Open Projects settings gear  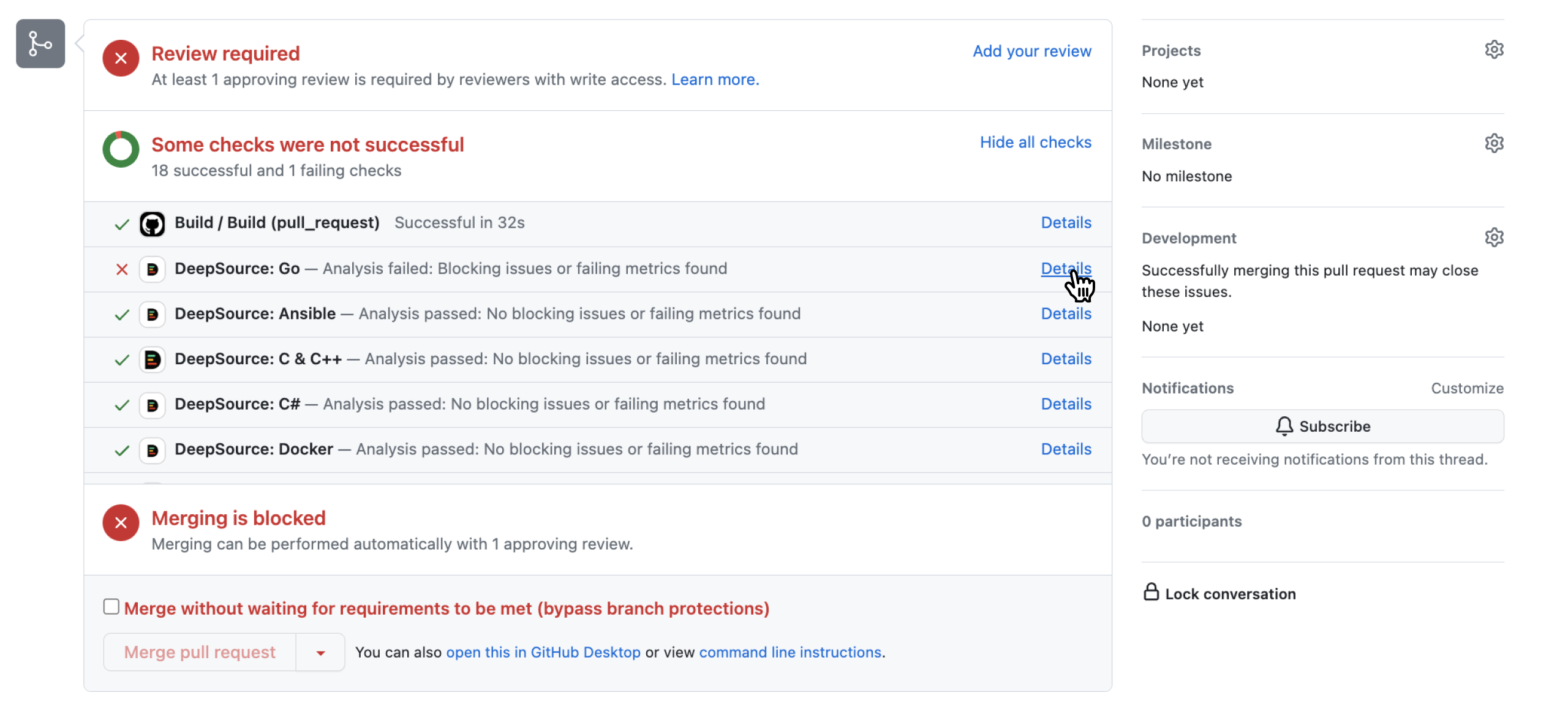pos(1494,50)
